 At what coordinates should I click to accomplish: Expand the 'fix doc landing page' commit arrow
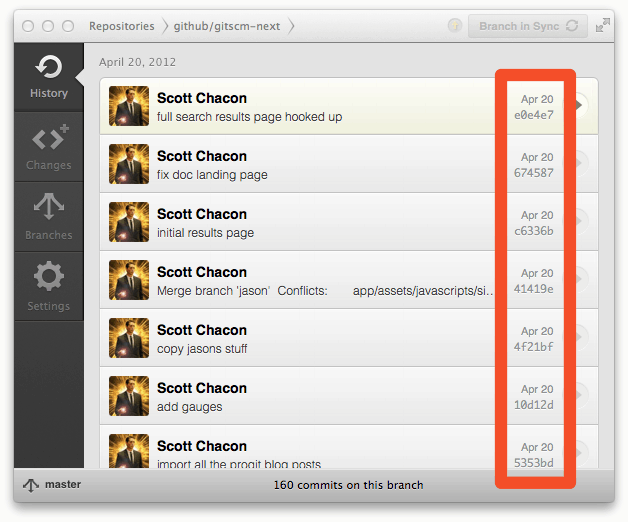pyautogui.click(x=578, y=163)
